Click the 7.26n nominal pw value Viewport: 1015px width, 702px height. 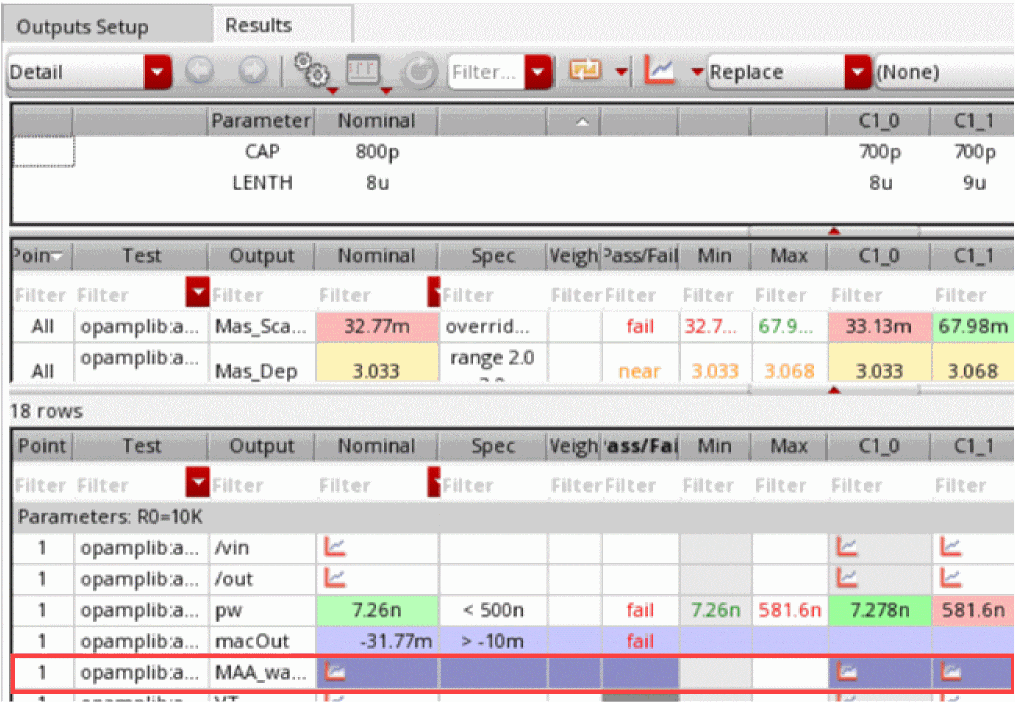(377, 610)
